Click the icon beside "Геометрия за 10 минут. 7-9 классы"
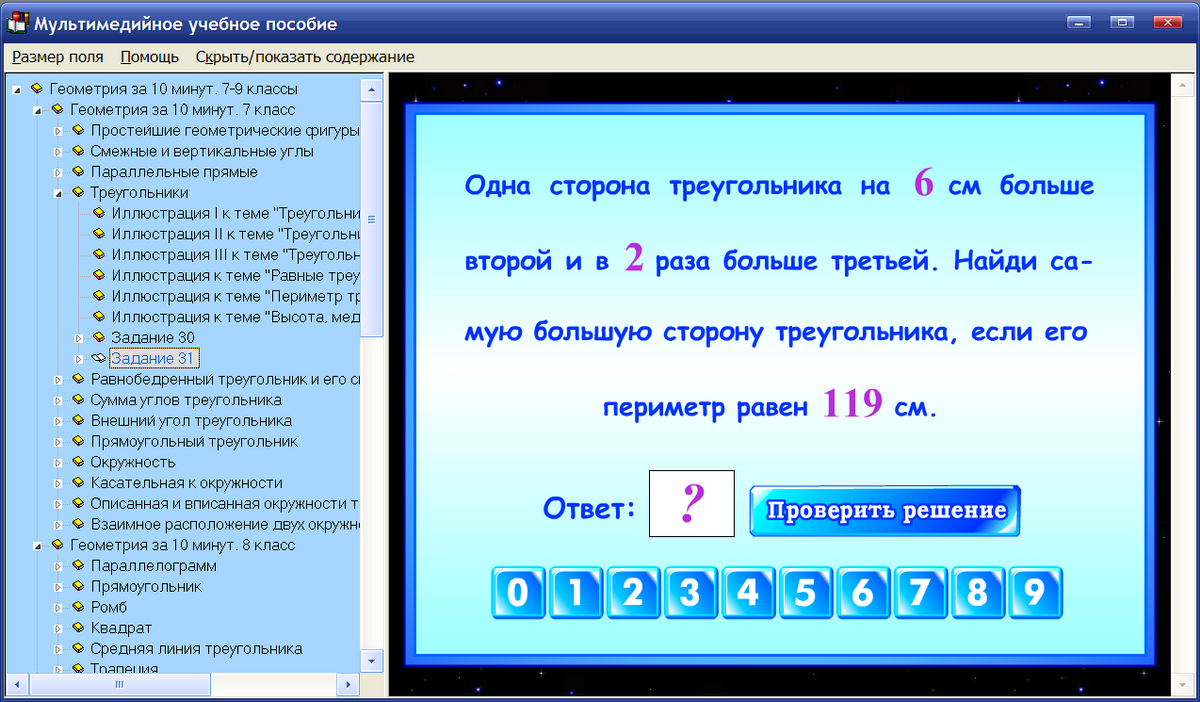The width and height of the screenshot is (1200, 702). click(38, 88)
